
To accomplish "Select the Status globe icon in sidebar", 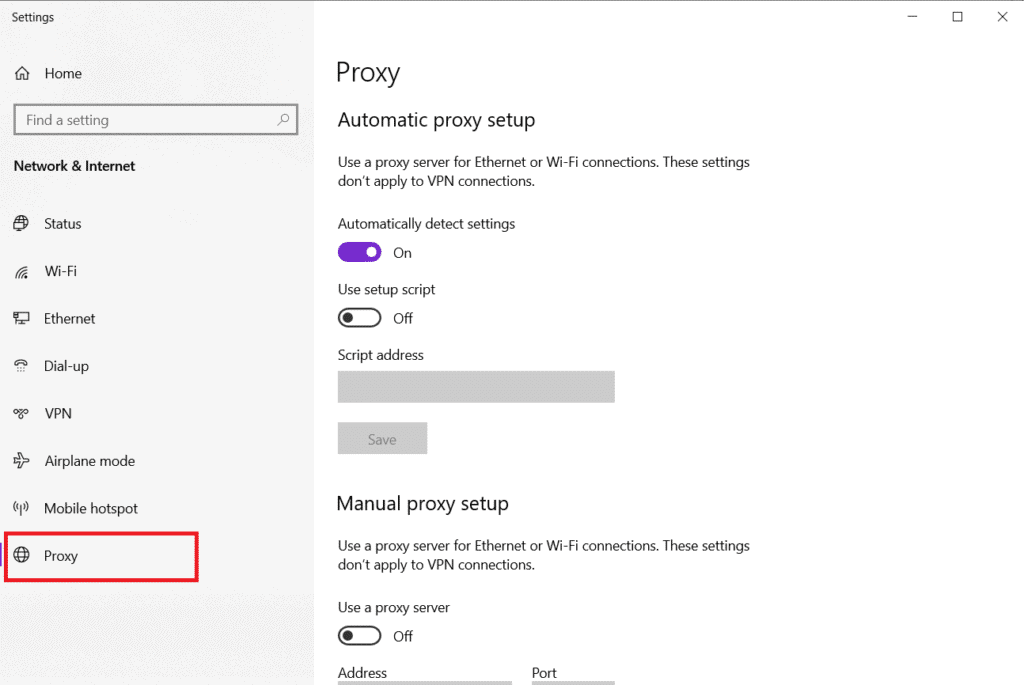I will pos(22,223).
